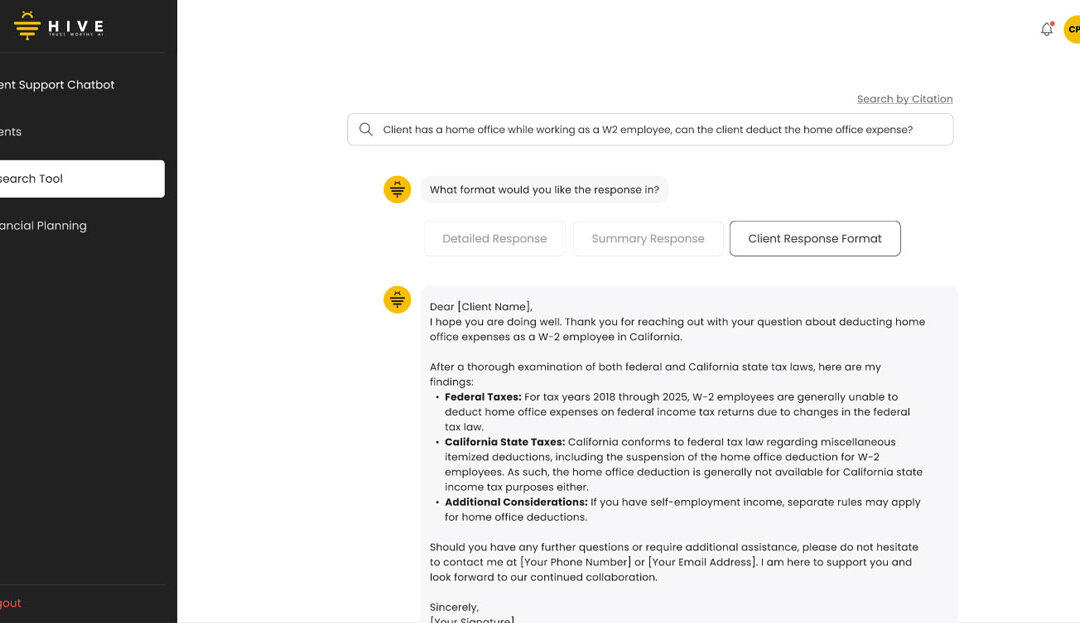Click the format question chat bubble
1080x623 pixels.
545,189
